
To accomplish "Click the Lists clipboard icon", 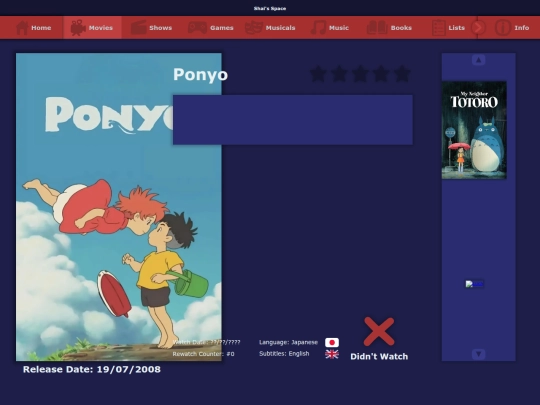I will pos(439,28).
